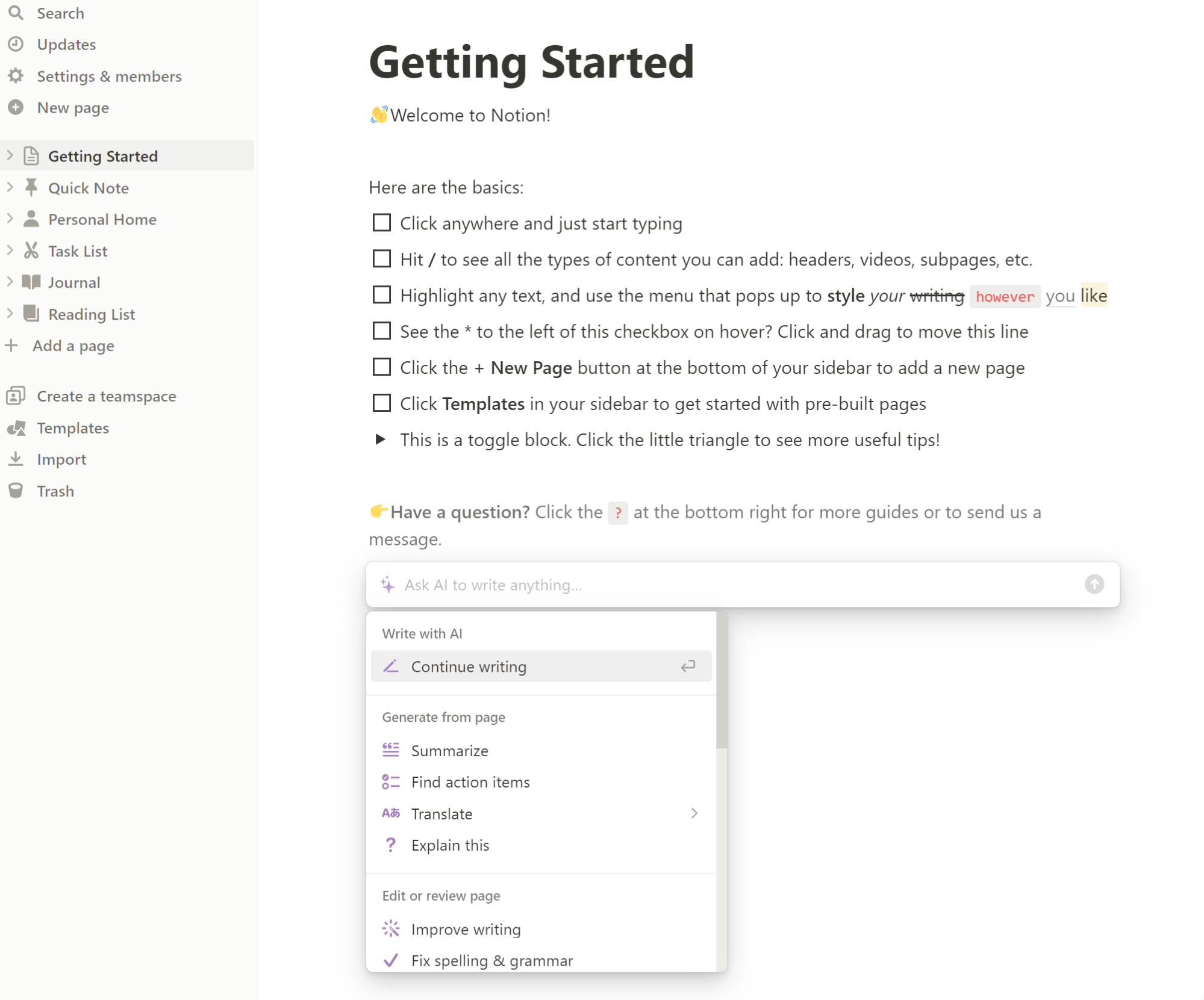The image size is (1204, 1000).
Task: Click the New page plus-circle icon
Action: (x=16, y=107)
